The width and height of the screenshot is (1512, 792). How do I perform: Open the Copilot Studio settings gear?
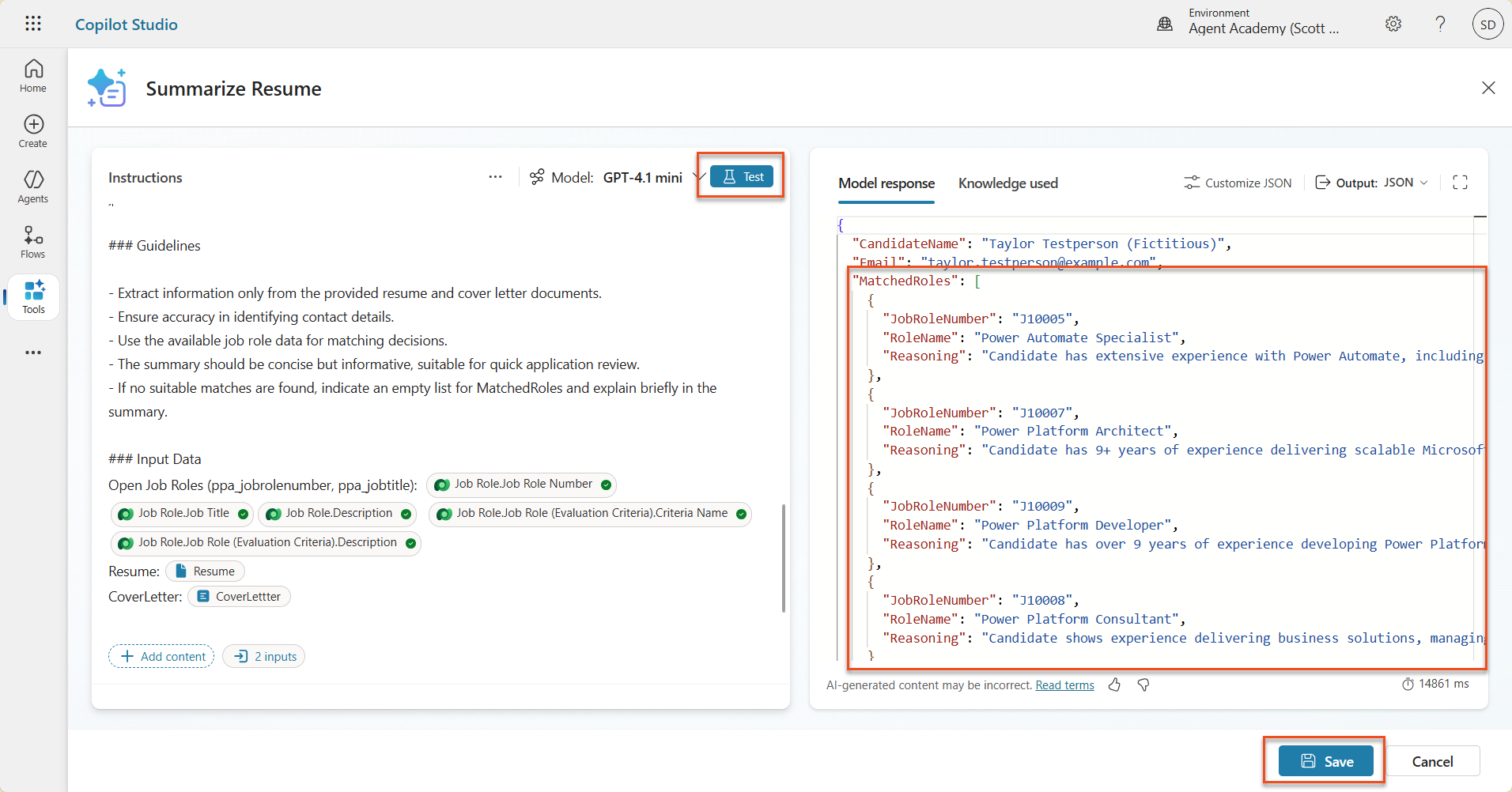tap(1393, 24)
